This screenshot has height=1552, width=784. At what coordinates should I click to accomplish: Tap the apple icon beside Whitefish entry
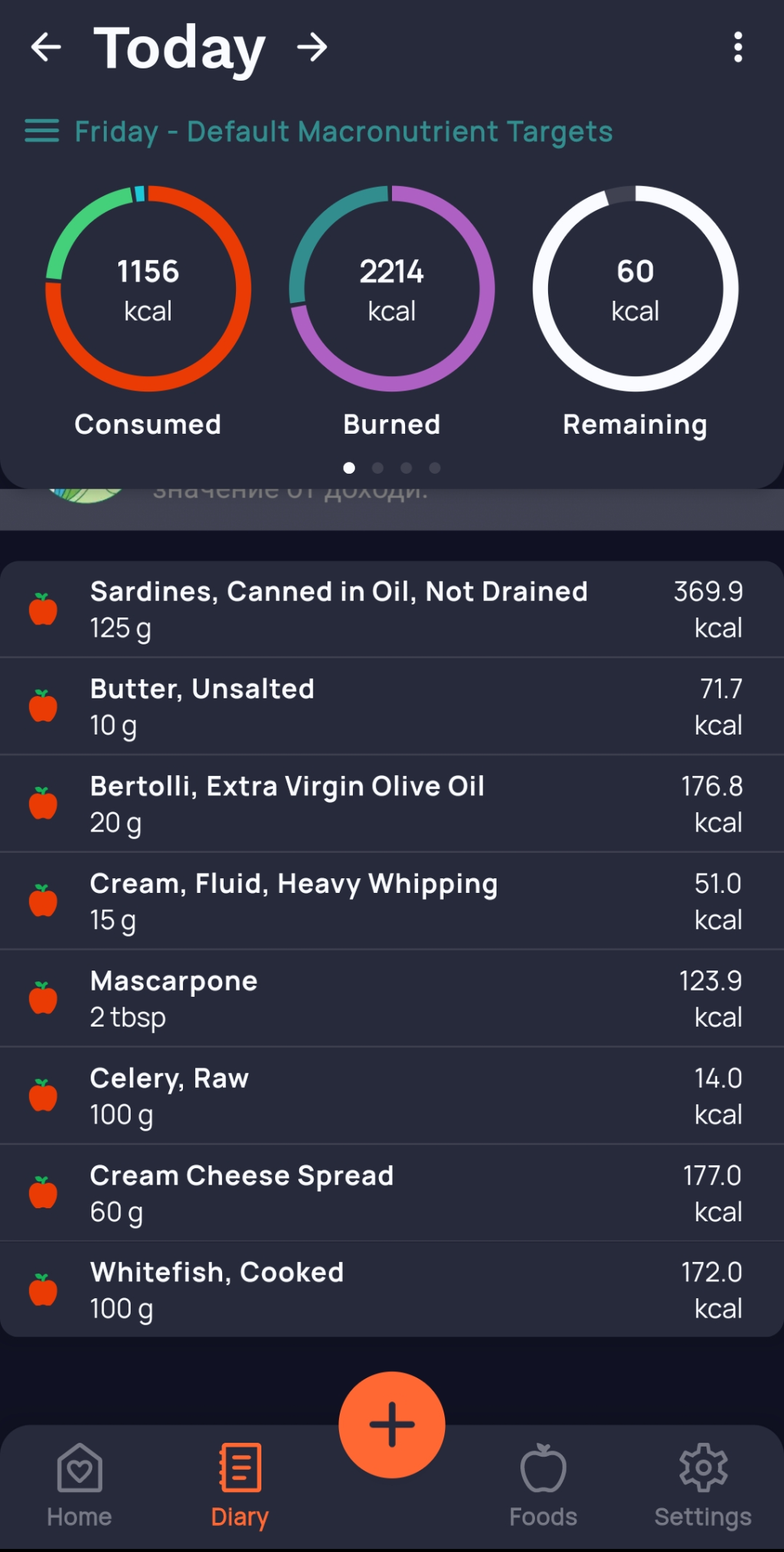[x=43, y=1290]
